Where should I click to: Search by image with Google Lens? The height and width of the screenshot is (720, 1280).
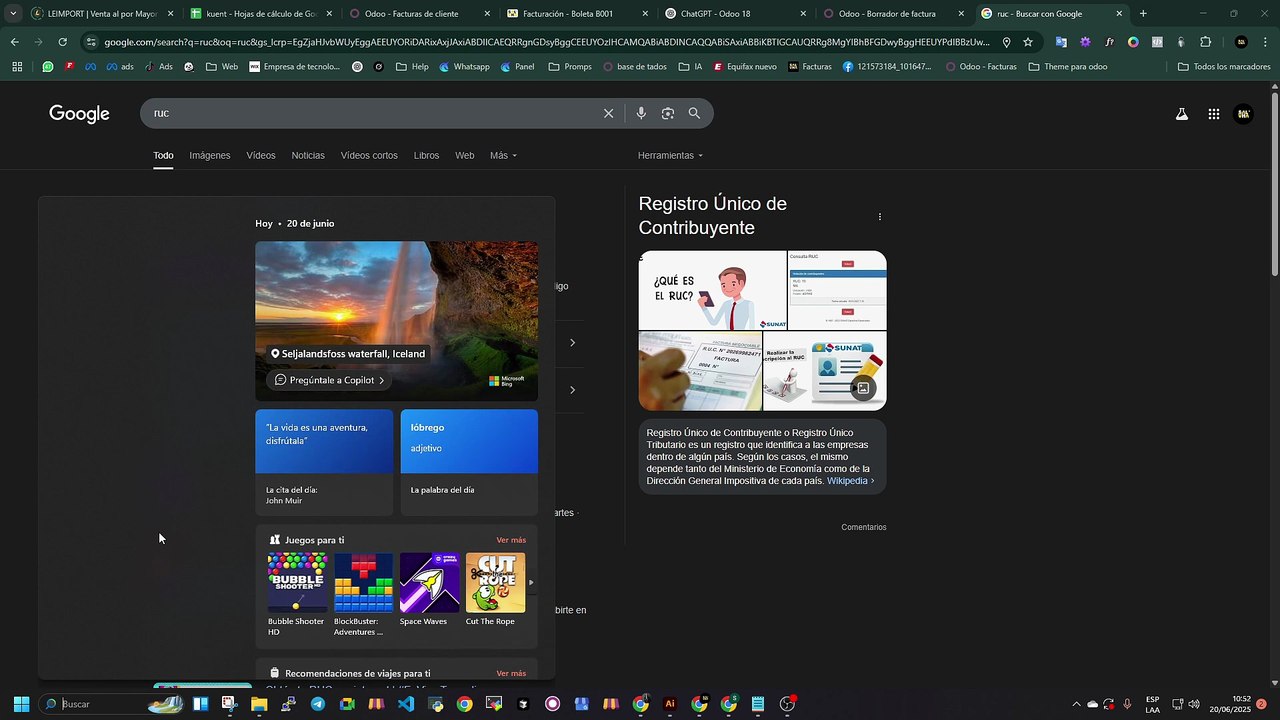[668, 113]
